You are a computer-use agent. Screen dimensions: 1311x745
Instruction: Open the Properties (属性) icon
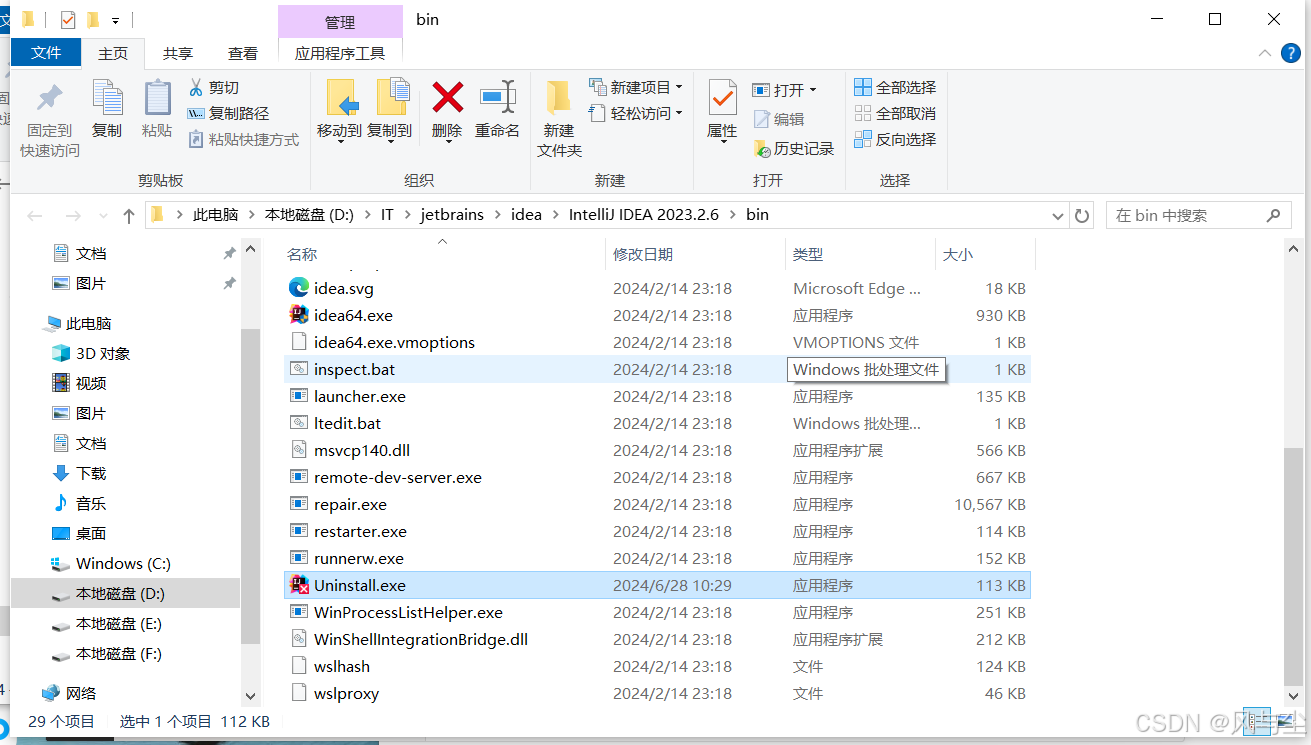722,99
